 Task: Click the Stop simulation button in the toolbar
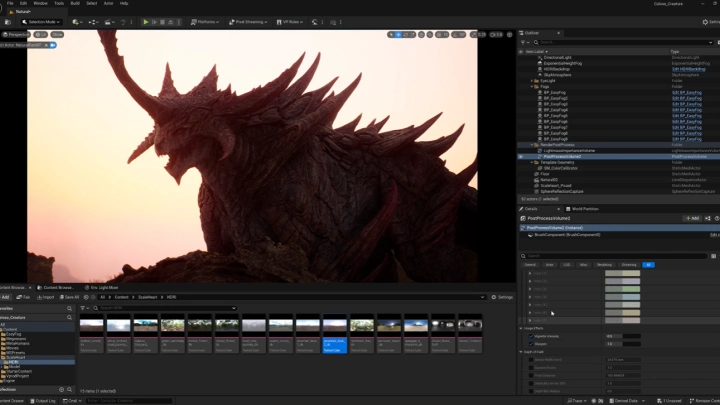tap(163, 22)
